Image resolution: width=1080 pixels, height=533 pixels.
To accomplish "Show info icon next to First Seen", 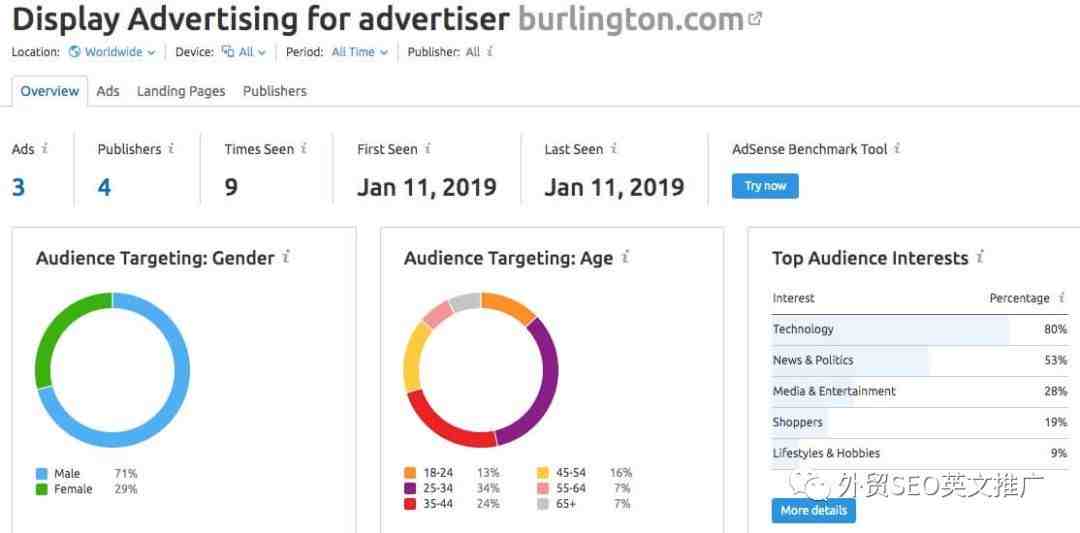I will (428, 148).
